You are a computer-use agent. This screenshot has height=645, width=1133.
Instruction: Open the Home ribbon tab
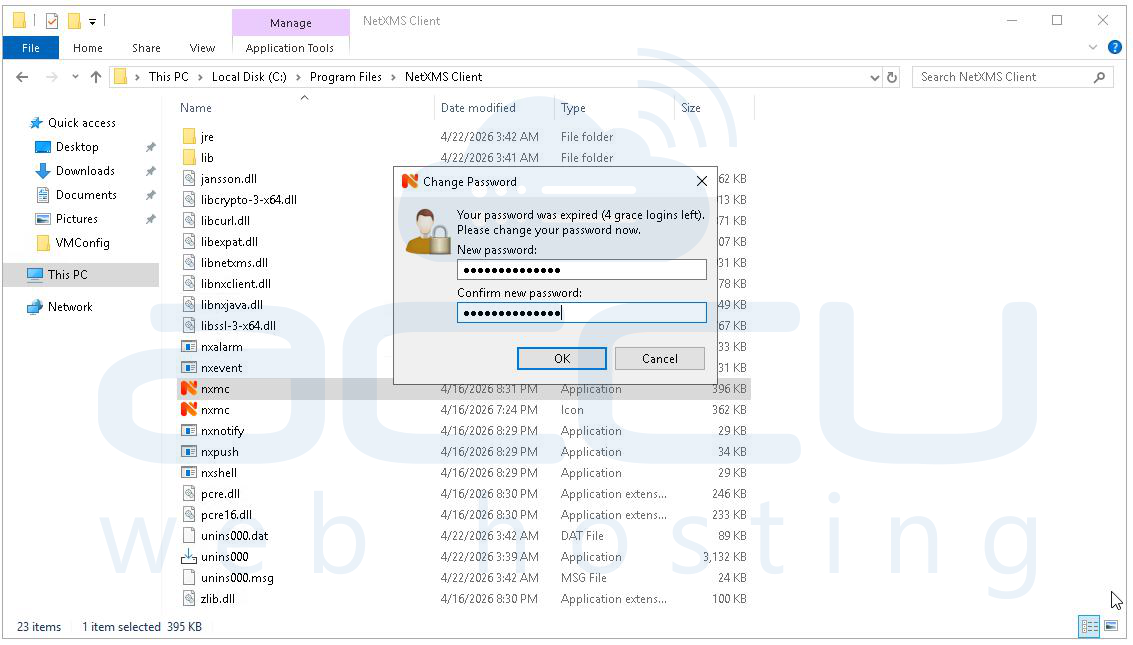point(87,48)
